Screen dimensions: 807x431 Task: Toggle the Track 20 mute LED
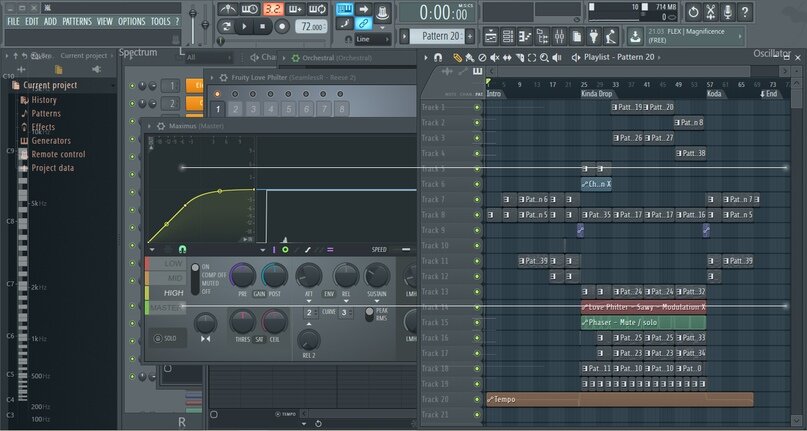477,400
